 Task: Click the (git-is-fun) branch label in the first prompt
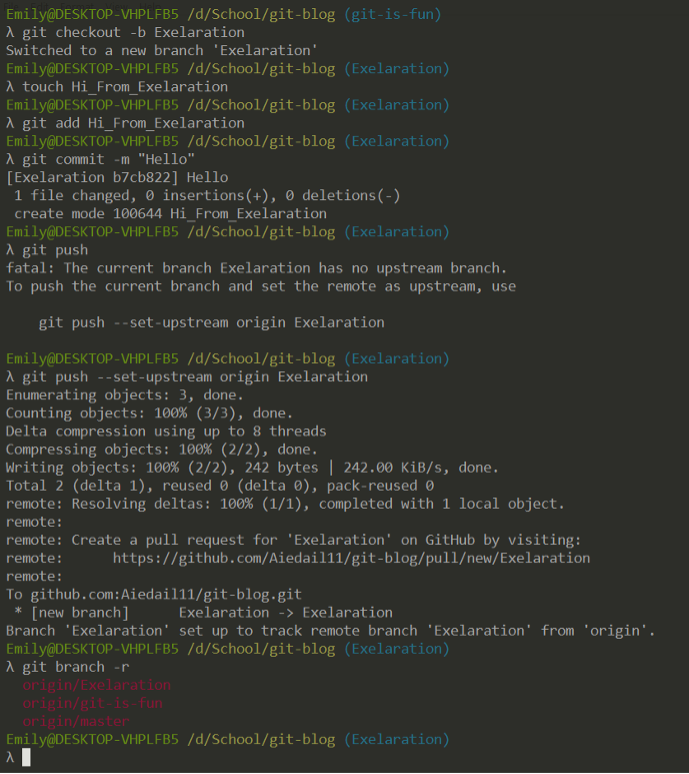392,14
